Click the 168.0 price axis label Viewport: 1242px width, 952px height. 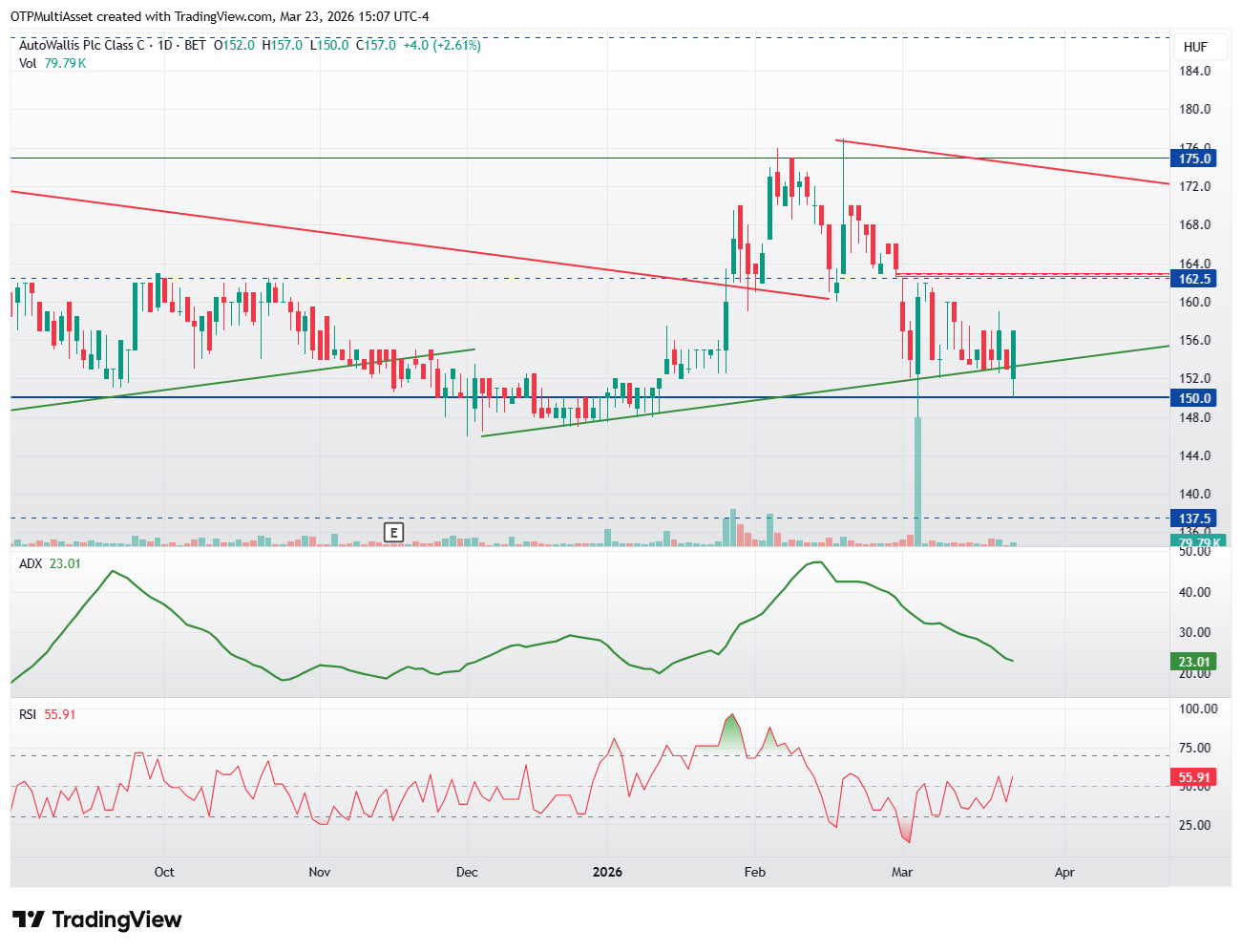coord(1195,224)
